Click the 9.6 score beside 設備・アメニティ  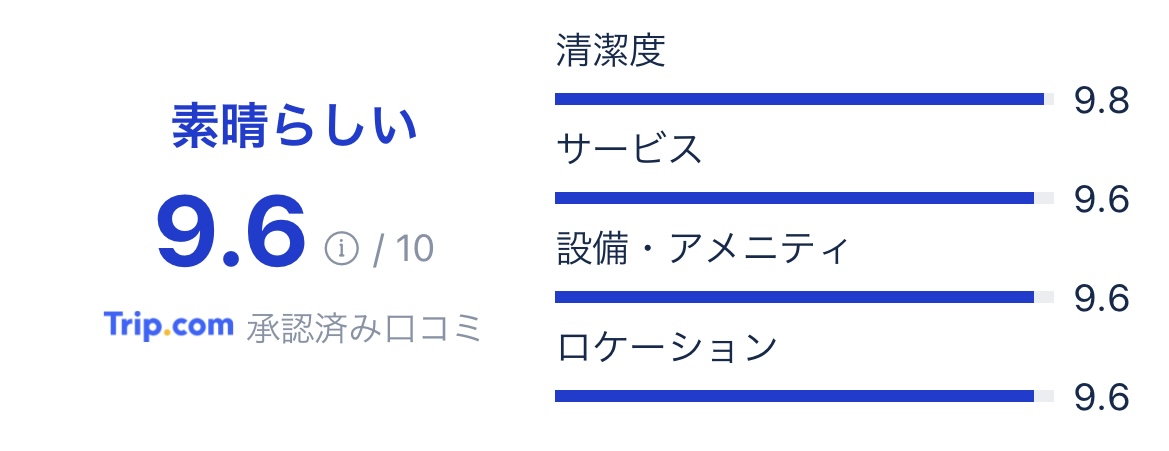pyautogui.click(x=1101, y=298)
